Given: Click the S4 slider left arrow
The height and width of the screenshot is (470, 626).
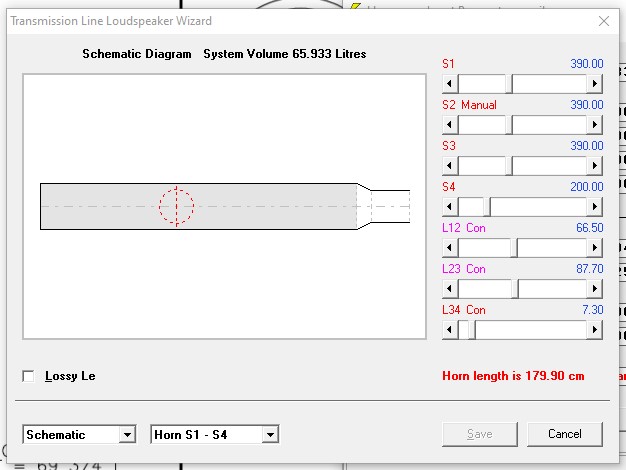Looking at the screenshot, I should (x=450, y=207).
